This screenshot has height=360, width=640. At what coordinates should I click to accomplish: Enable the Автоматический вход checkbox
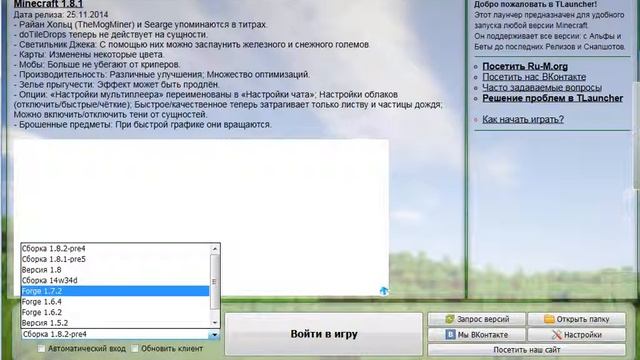pyautogui.click(x=41, y=349)
